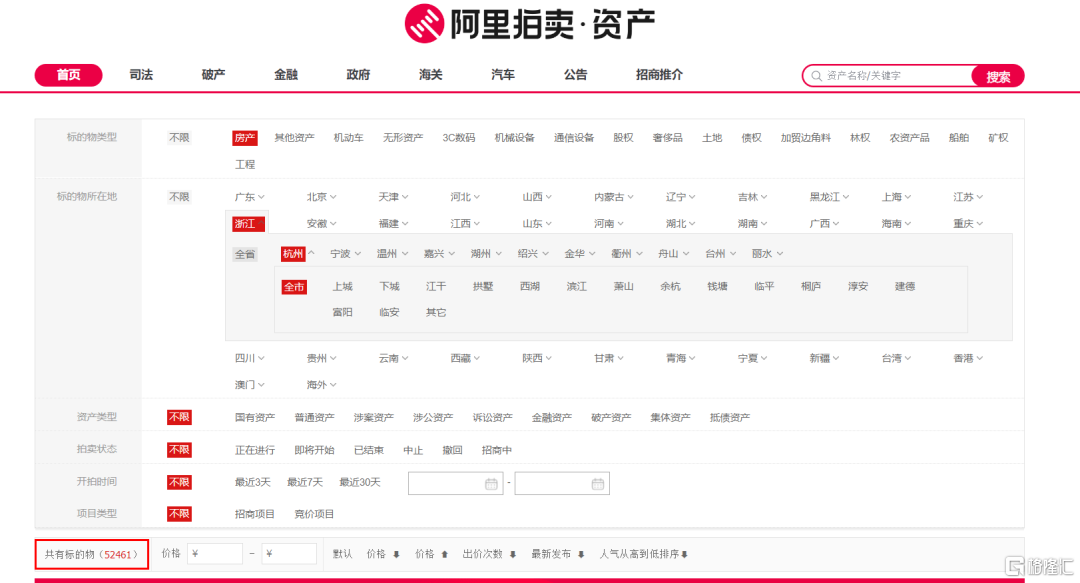This screenshot has height=583, width=1080.
Task: Select 不限 for 标的物所在地
Action: click(179, 197)
